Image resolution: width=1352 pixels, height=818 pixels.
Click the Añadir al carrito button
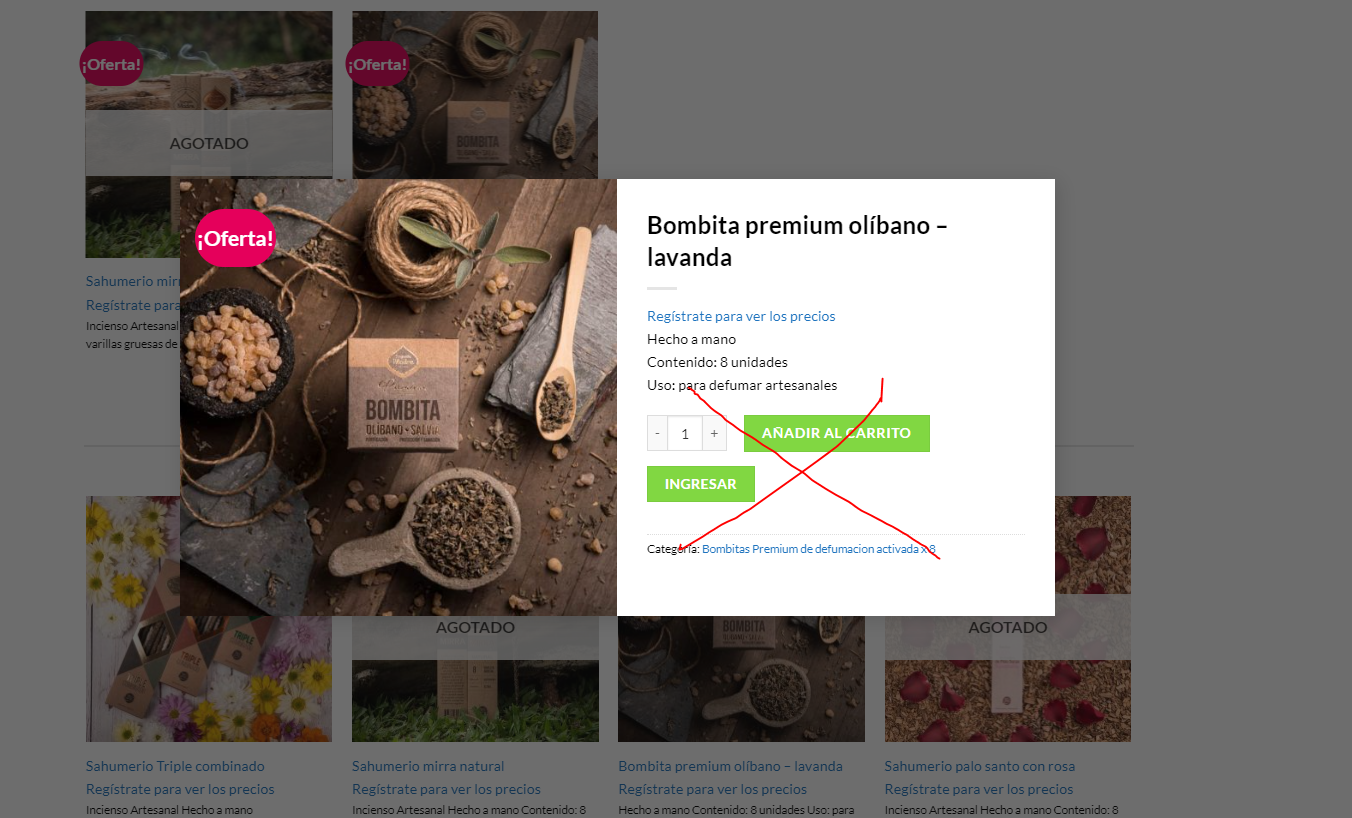click(x=836, y=433)
